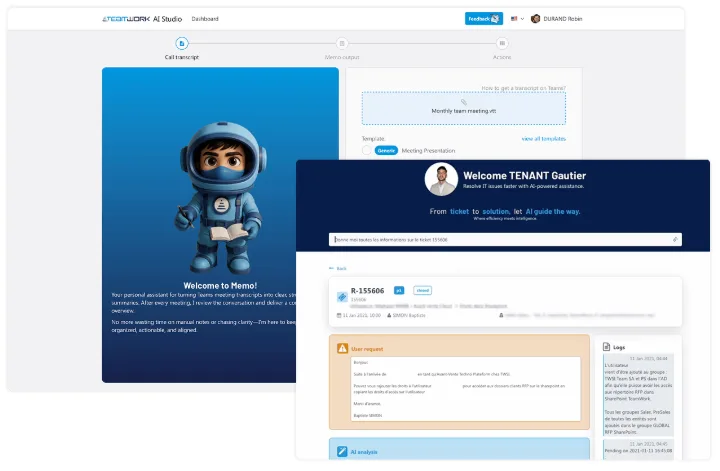The image size is (720, 471).
Task: Click the closed status badge
Action: coord(422,291)
